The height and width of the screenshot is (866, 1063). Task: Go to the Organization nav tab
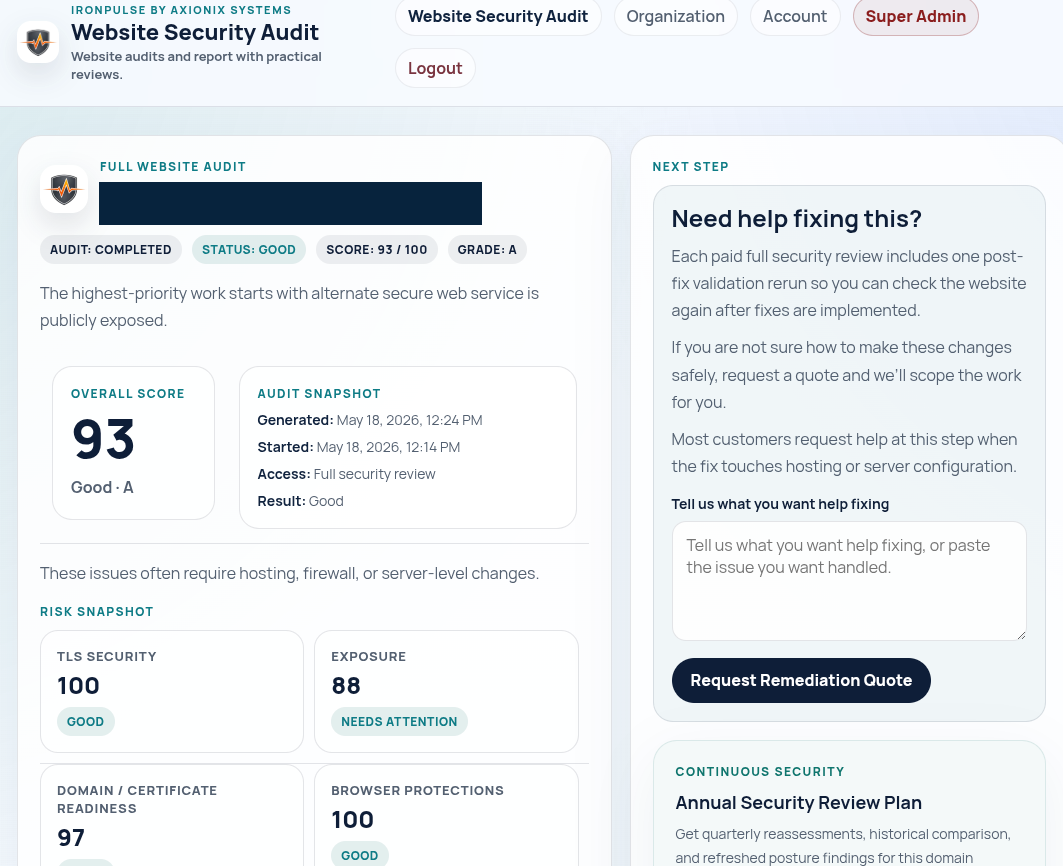(x=675, y=16)
